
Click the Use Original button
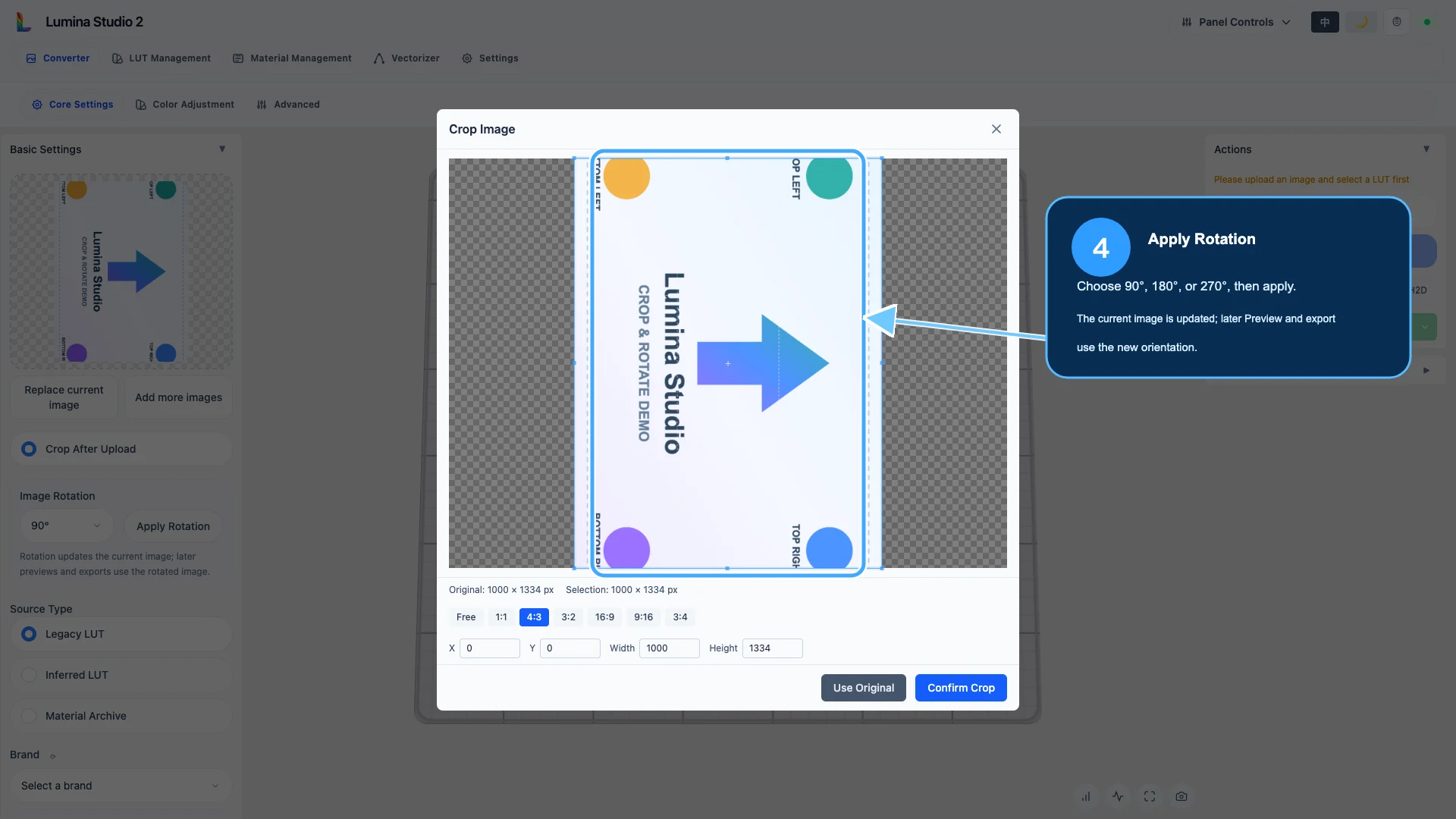pos(863,688)
